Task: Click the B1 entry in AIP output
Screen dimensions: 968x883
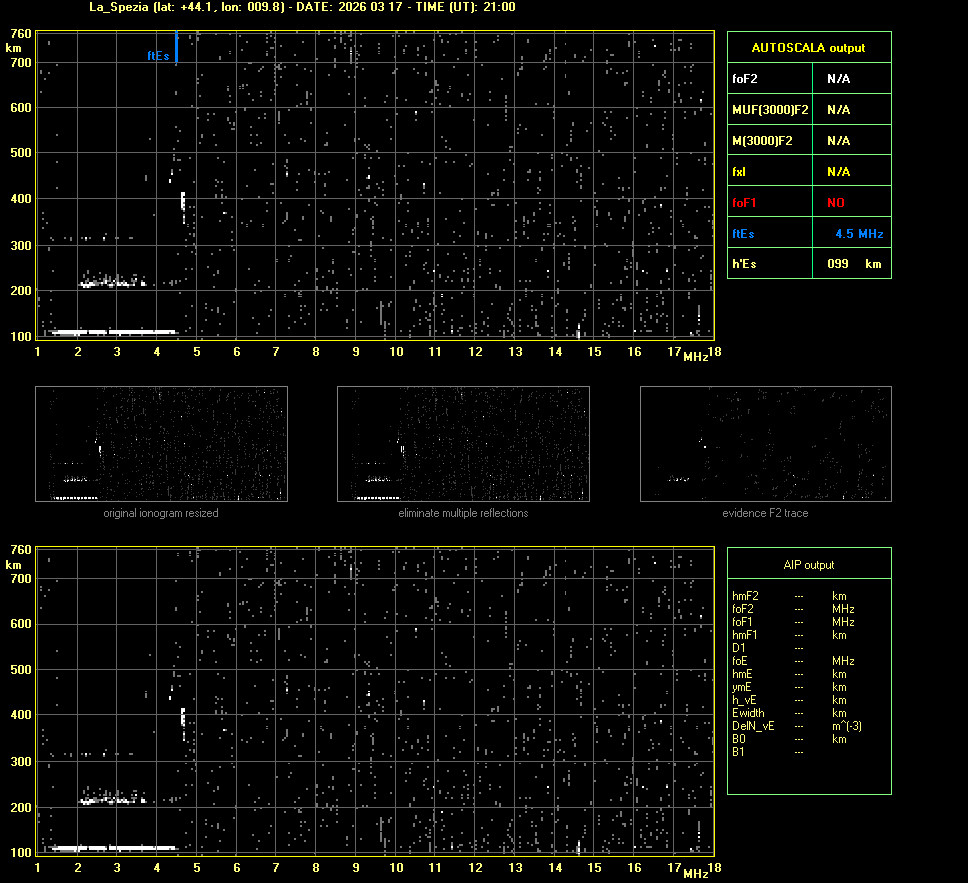Action: pyautogui.click(x=738, y=752)
